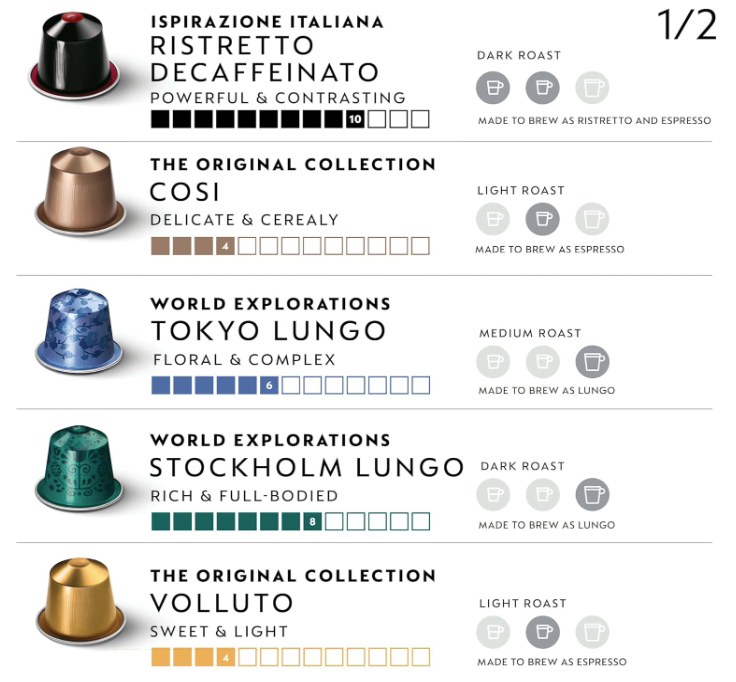Click the black Ristretto Decaffeinato capsule image

tap(74, 55)
